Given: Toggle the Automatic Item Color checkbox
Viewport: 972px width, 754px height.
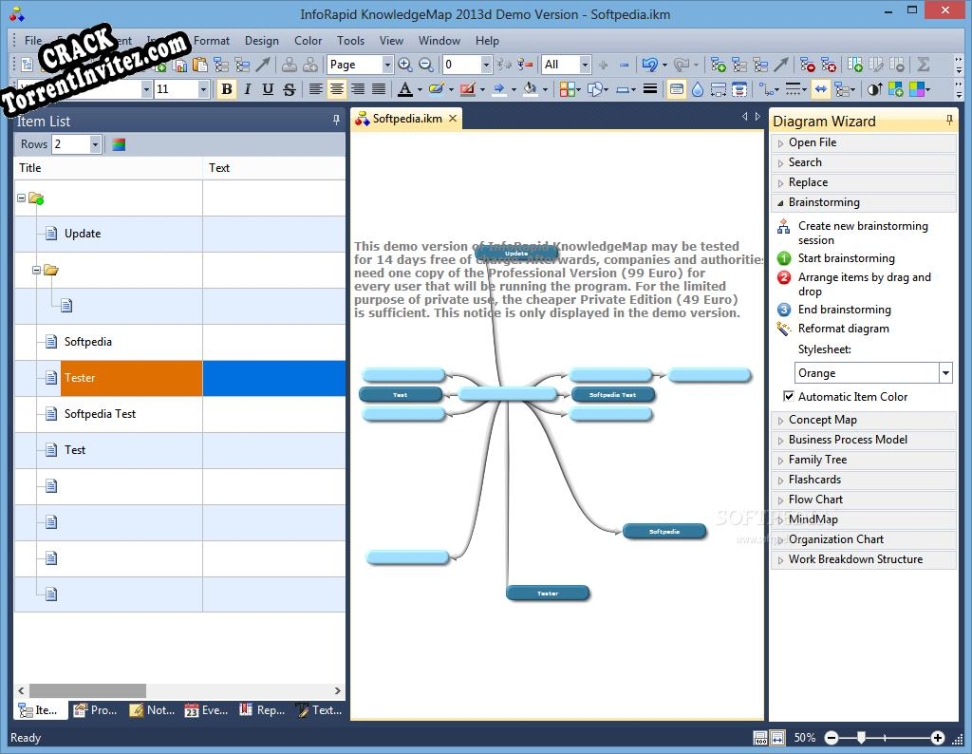Looking at the screenshot, I should (x=789, y=396).
